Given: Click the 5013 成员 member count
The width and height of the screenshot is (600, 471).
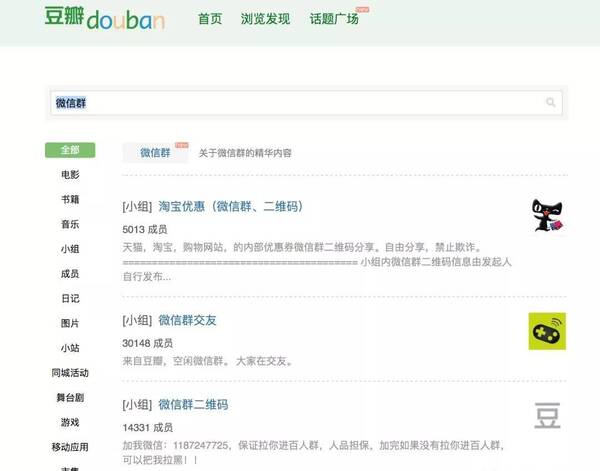Looking at the screenshot, I should point(145,230).
